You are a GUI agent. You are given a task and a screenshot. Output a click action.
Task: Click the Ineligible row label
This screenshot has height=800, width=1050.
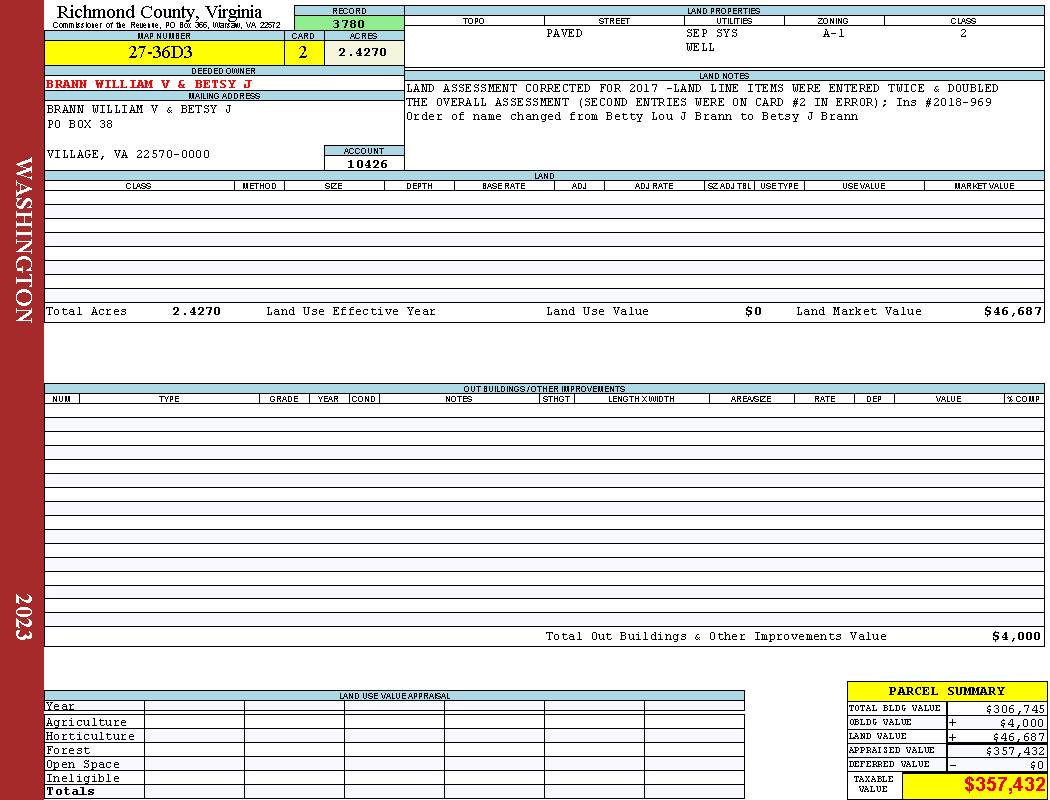pyautogui.click(x=82, y=779)
